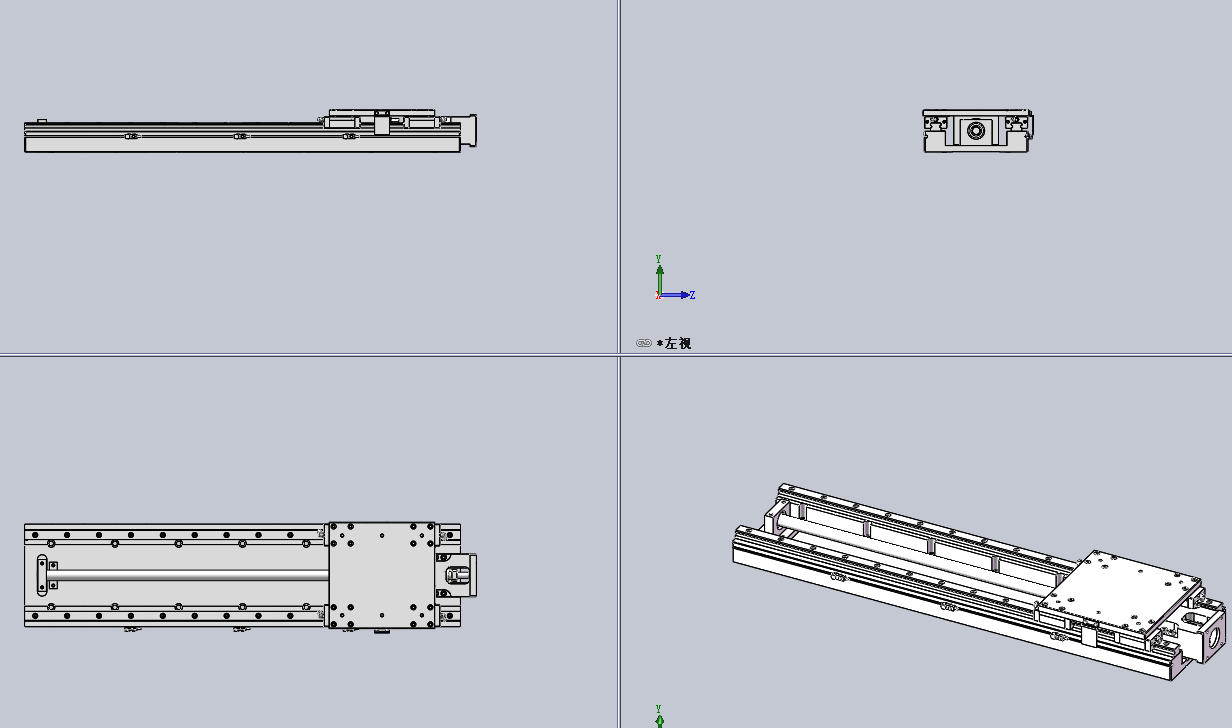Click the red X axis label of the triad
The height and width of the screenshot is (728, 1232).
click(657, 297)
